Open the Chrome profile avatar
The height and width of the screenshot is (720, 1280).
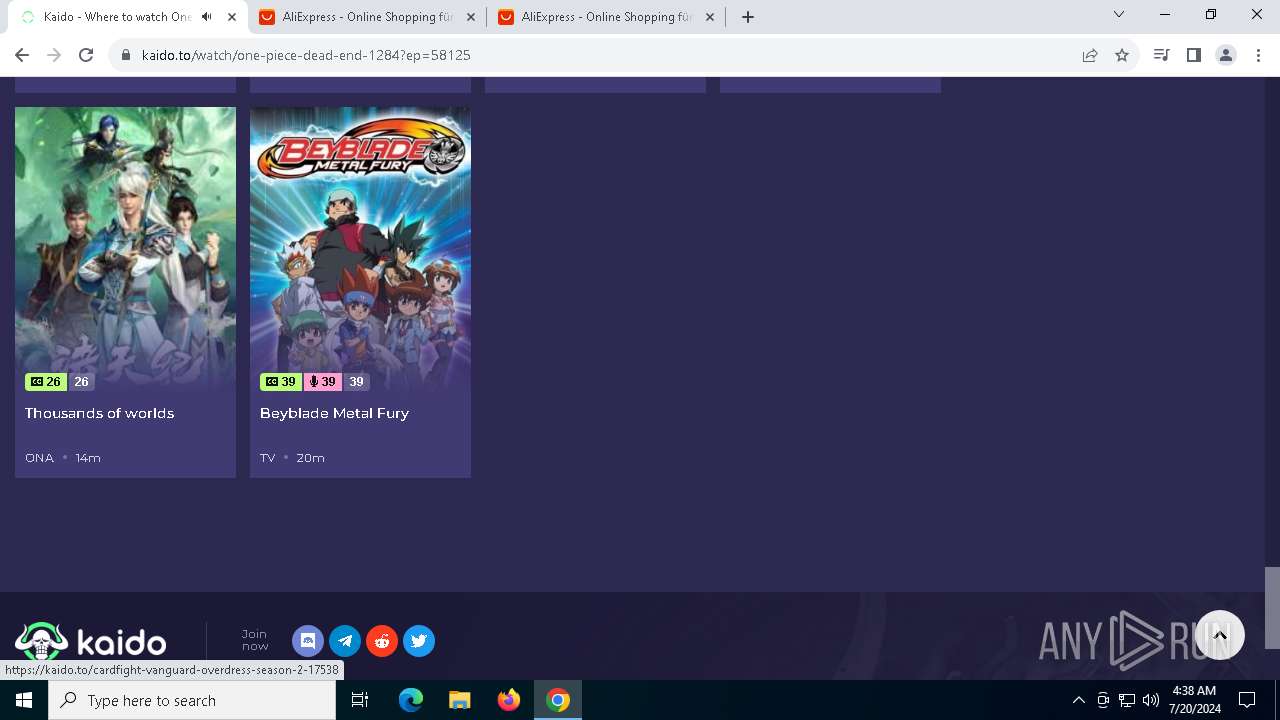1225,55
